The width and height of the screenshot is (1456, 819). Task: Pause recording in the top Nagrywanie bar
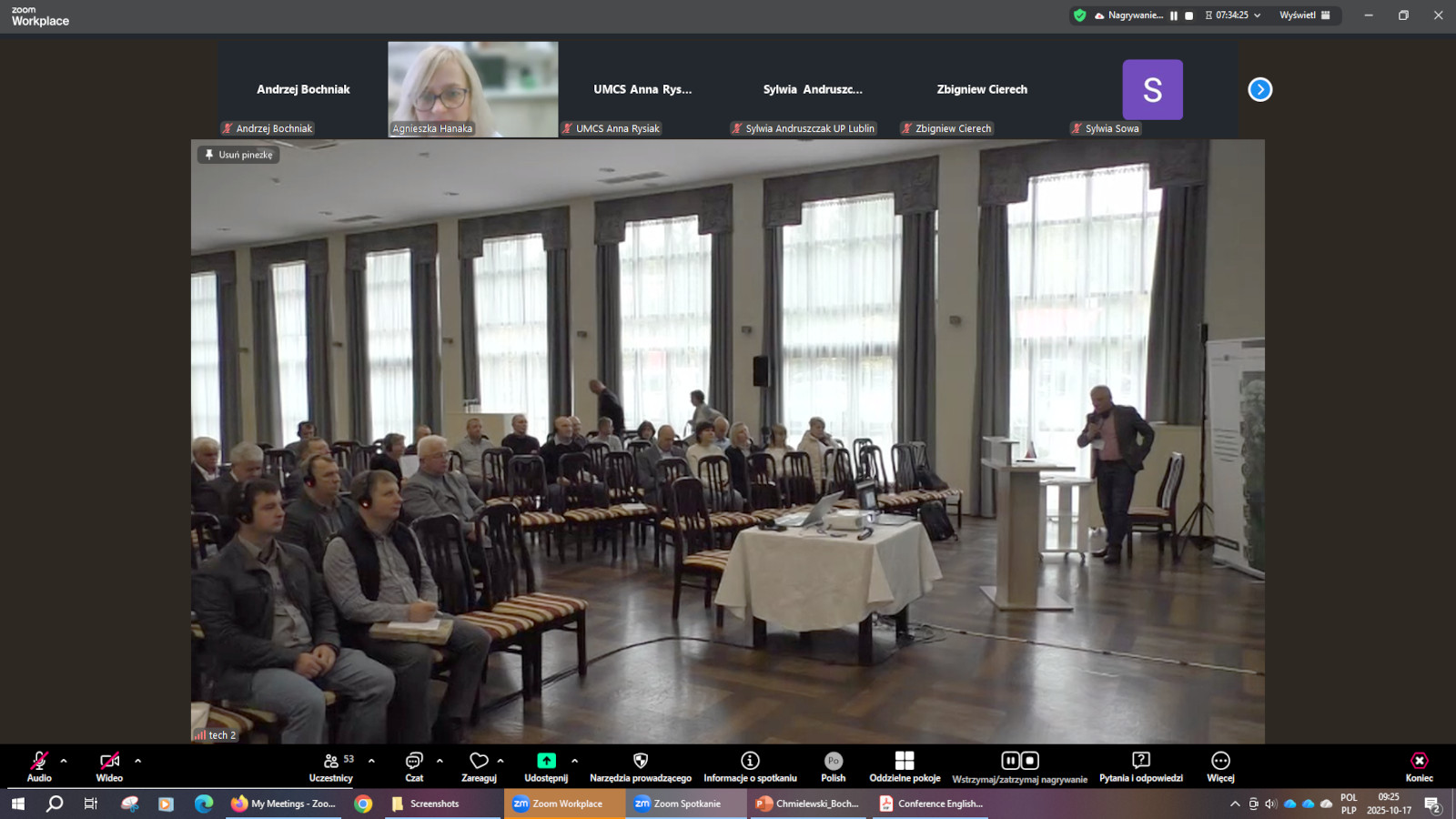(1174, 15)
